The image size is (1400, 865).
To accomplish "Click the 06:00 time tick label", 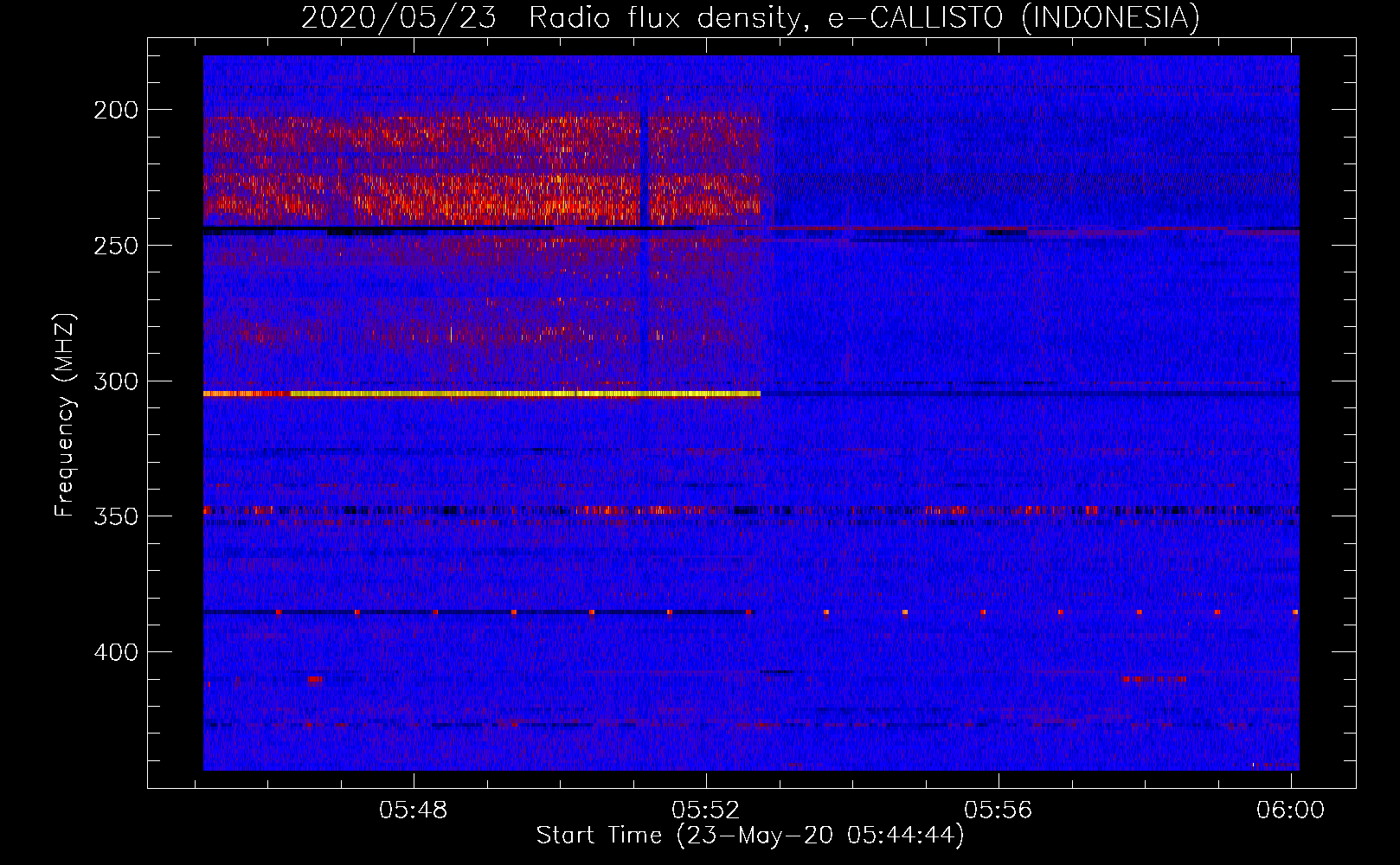I will (x=1291, y=811).
